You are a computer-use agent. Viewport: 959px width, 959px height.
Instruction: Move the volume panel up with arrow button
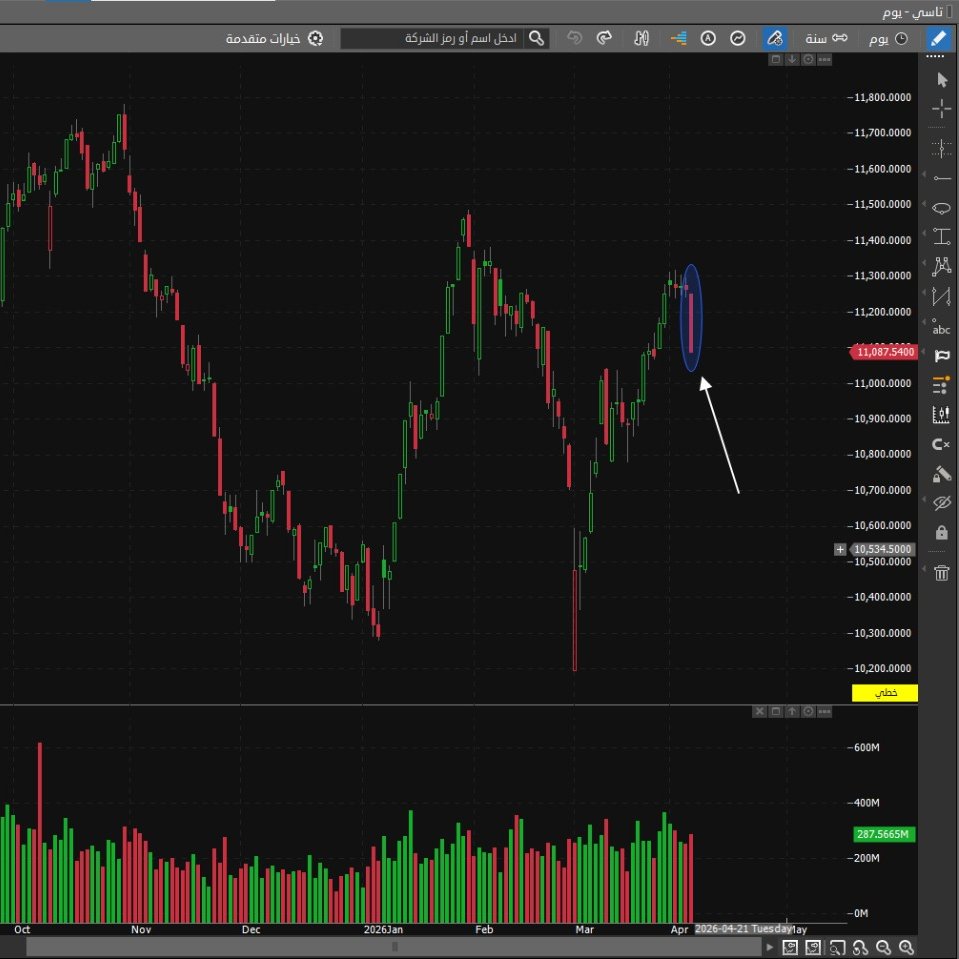pyautogui.click(x=789, y=711)
